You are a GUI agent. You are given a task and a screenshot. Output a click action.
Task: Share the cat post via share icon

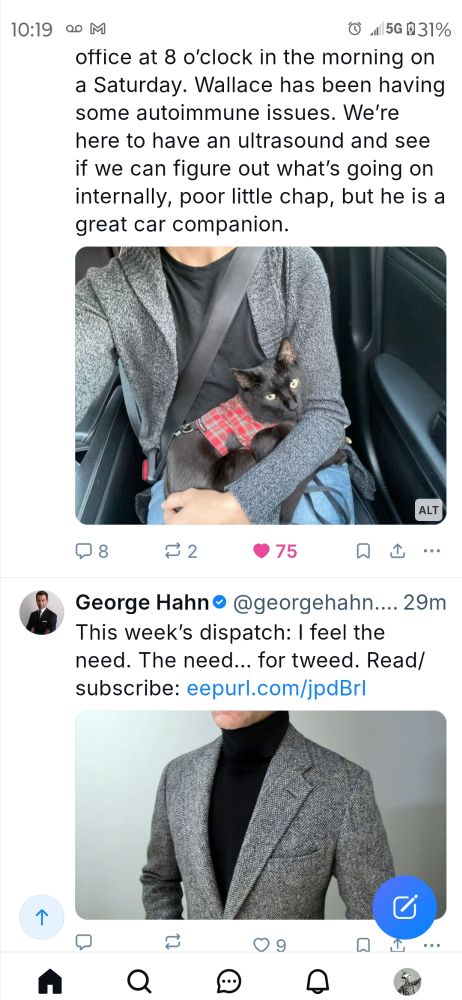pyautogui.click(x=397, y=551)
